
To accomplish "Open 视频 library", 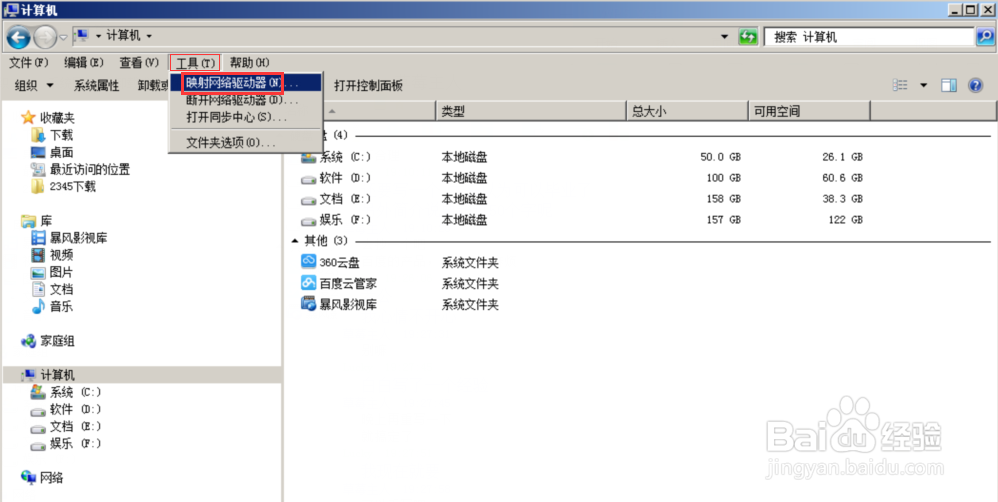I will point(61,255).
